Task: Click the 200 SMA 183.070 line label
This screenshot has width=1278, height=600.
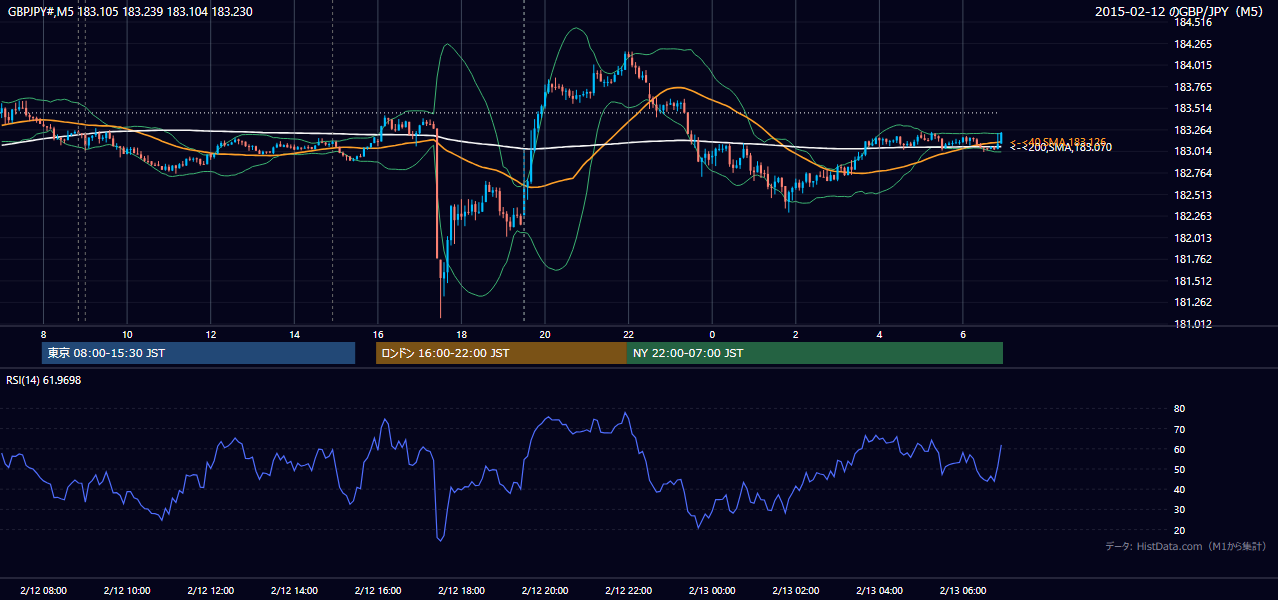Action: [x=1061, y=148]
